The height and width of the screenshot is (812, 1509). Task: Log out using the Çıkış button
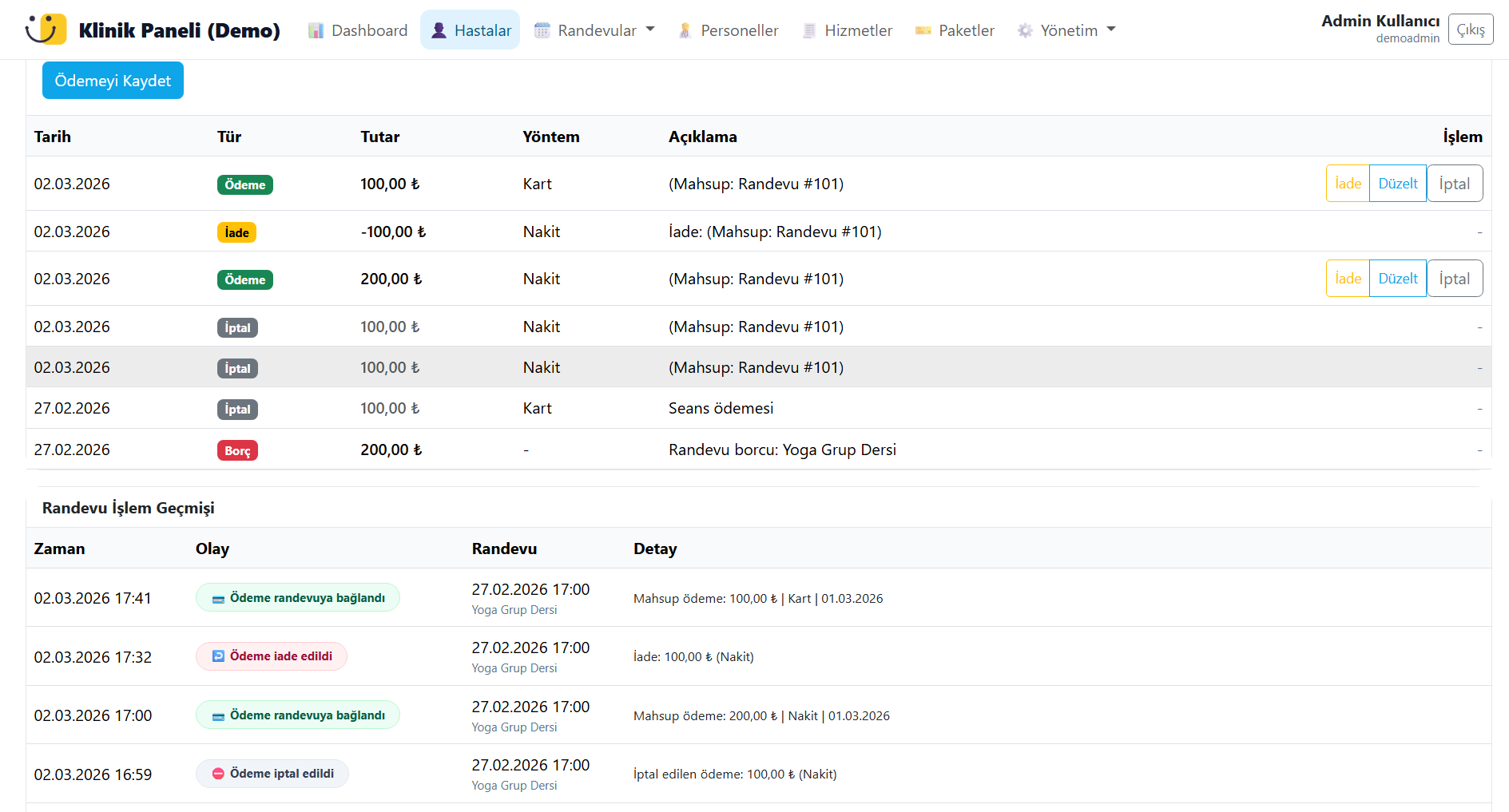[x=1470, y=30]
